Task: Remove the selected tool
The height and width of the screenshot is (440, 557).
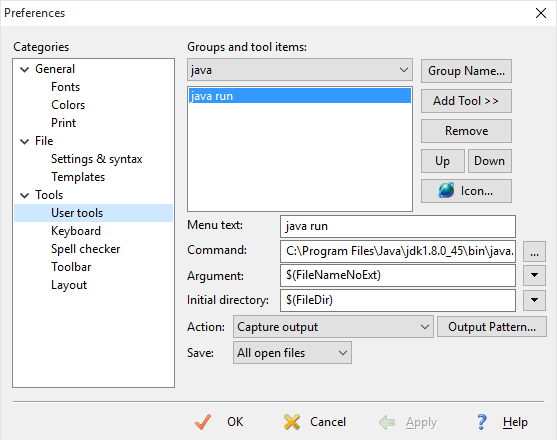Action: [466, 131]
